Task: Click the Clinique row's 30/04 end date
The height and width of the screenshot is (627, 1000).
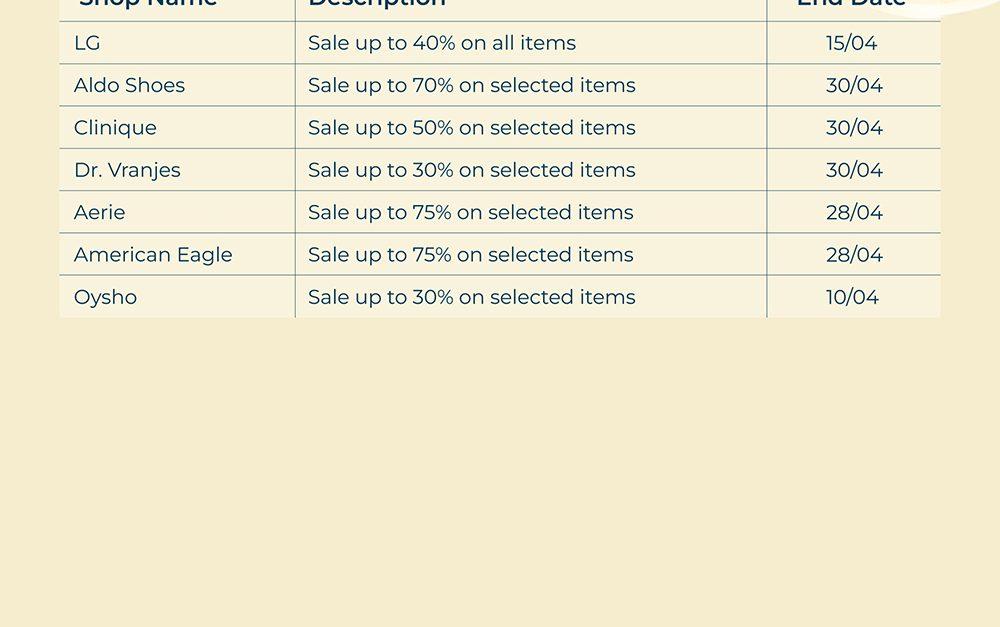Action: tap(854, 128)
